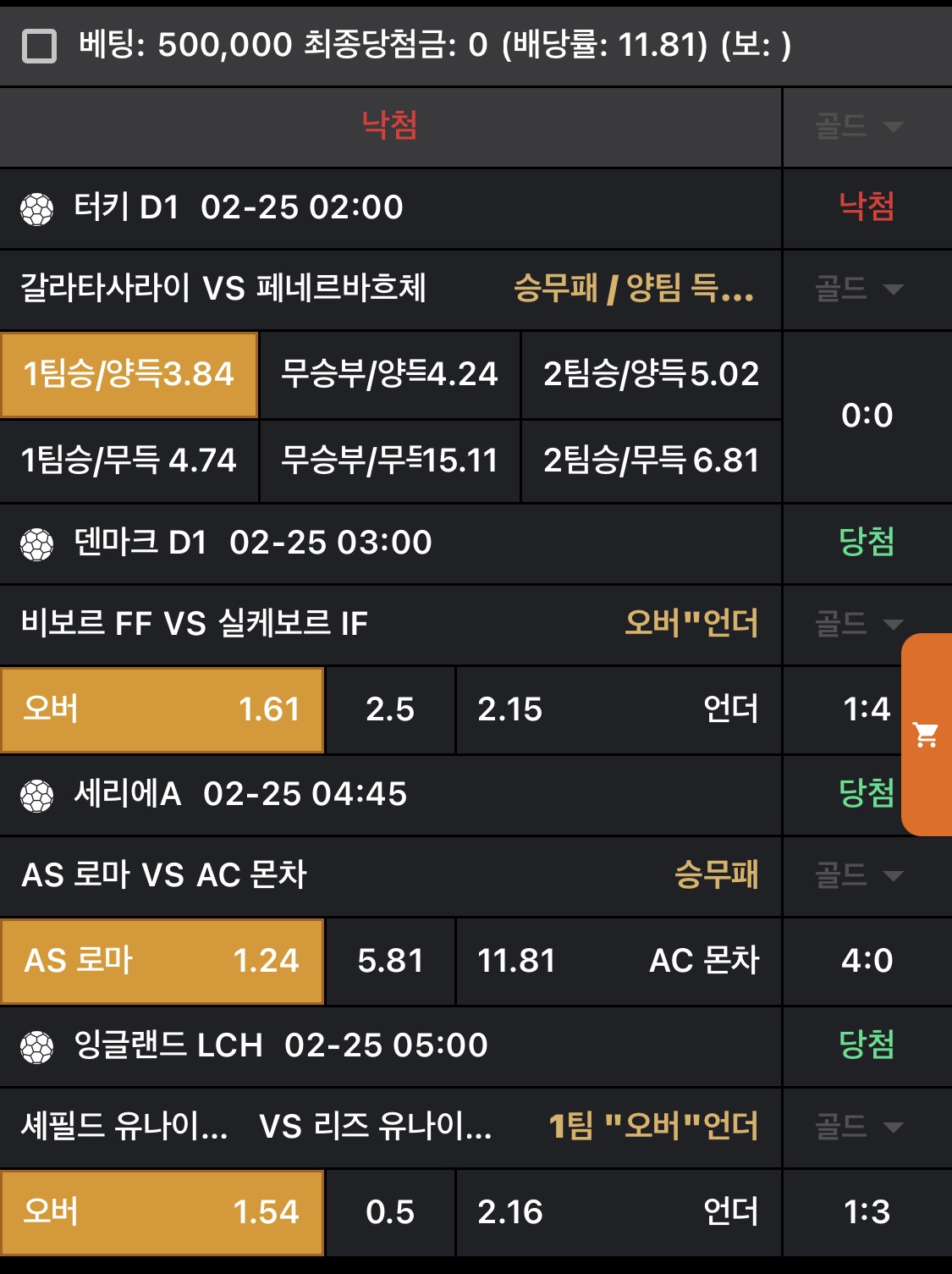Click the soccer ball icon for 터키 D1
The width and height of the screenshot is (952, 1274).
click(x=36, y=209)
